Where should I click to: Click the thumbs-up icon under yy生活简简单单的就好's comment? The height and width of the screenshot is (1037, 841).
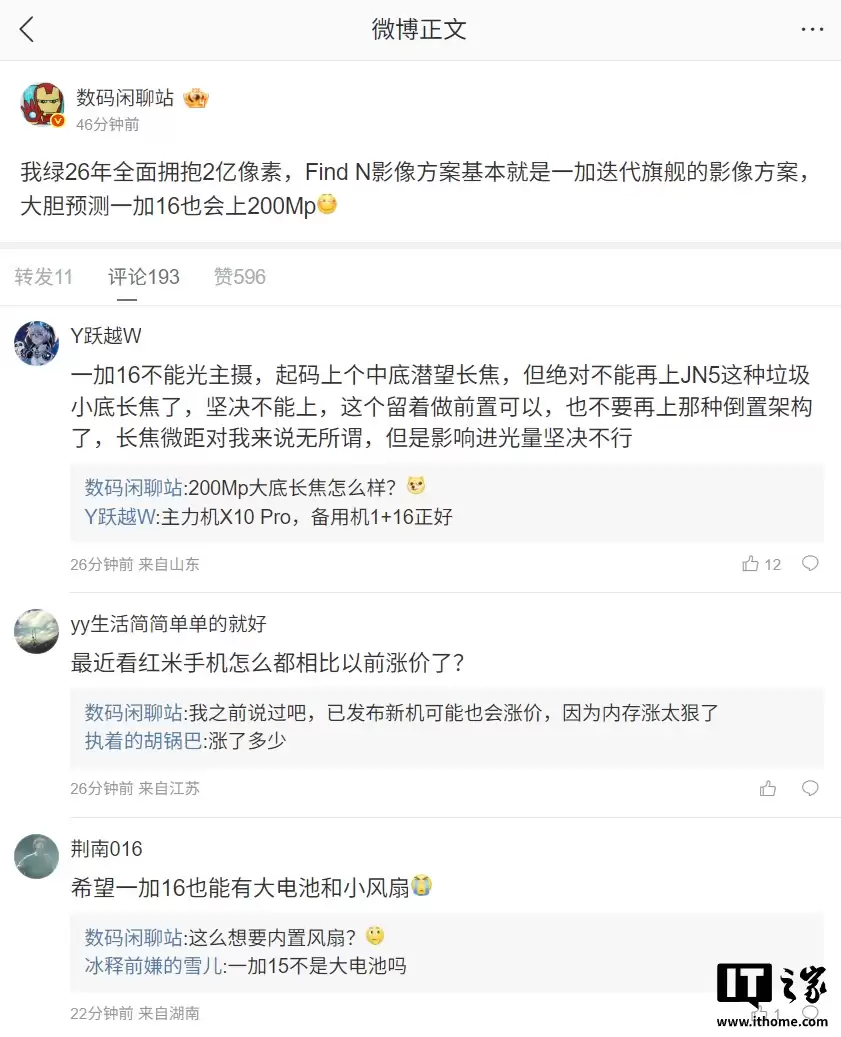pyautogui.click(x=768, y=788)
